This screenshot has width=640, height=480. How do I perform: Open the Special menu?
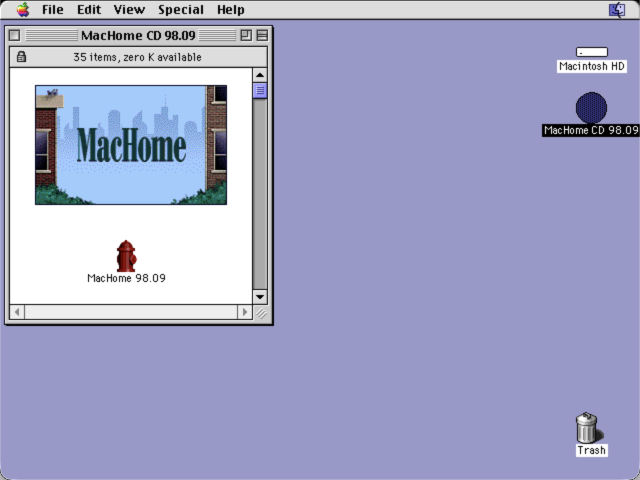point(181,9)
